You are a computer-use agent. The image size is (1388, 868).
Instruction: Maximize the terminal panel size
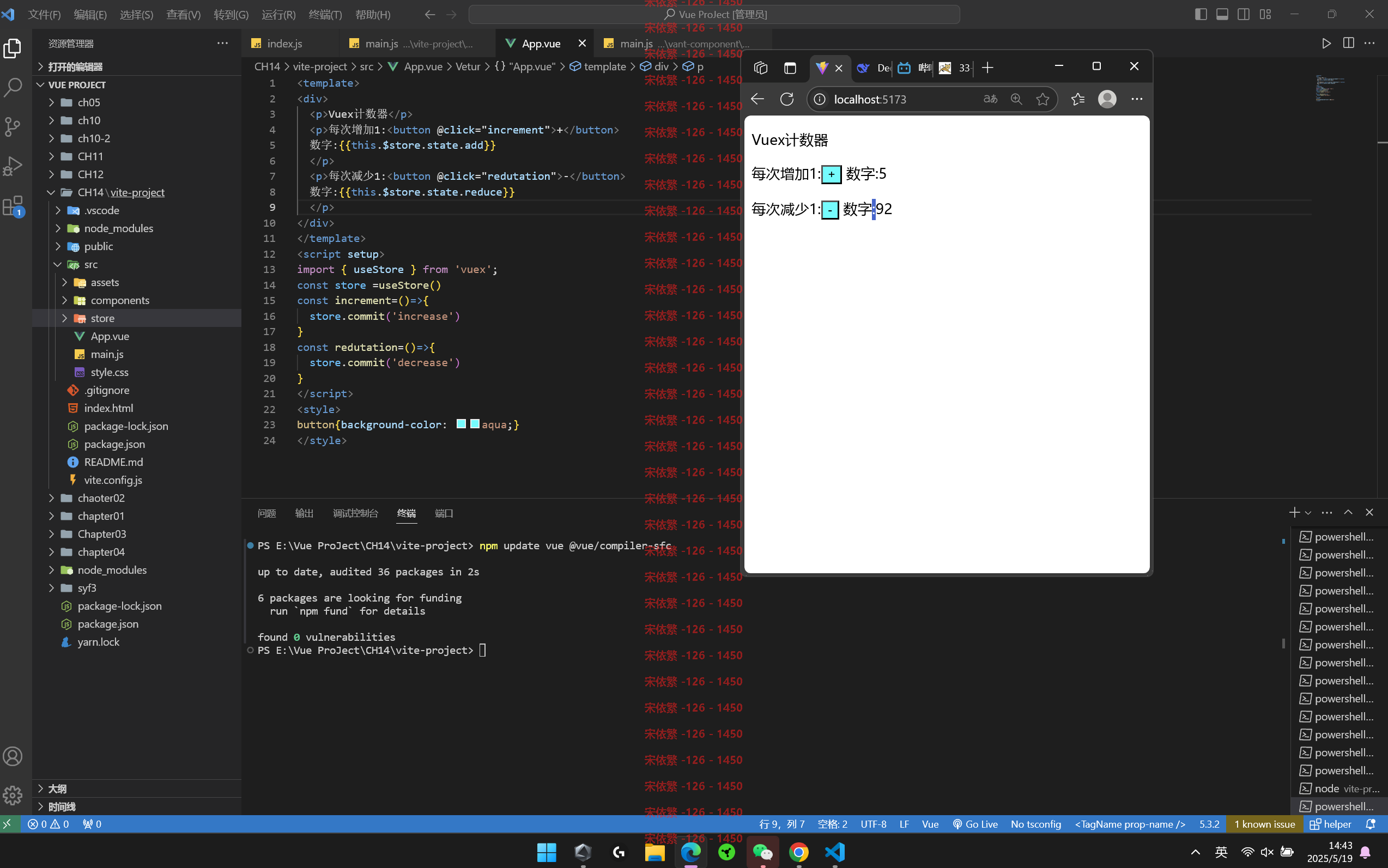coord(1348,512)
